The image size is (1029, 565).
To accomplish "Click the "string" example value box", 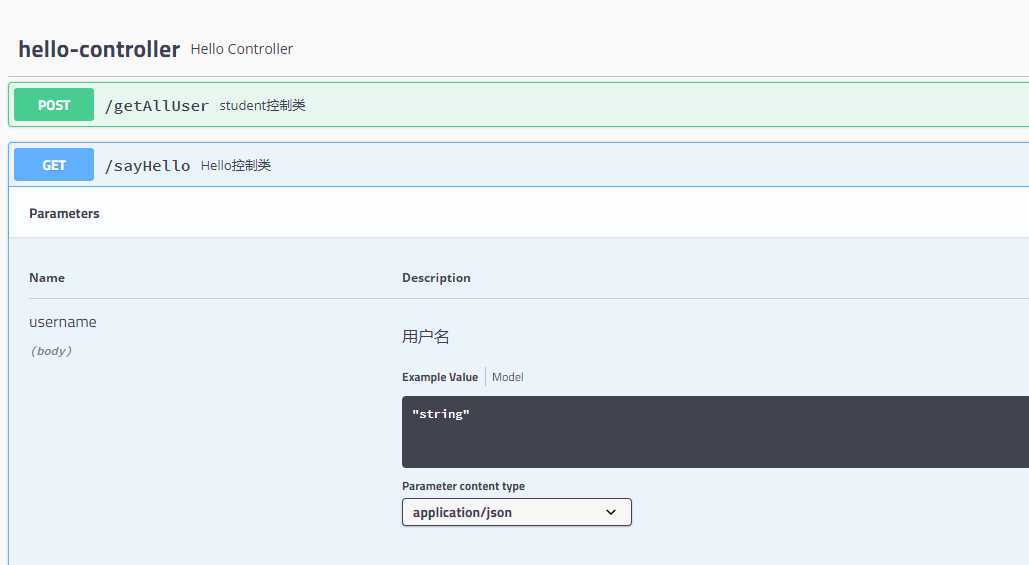I will click(x=715, y=432).
